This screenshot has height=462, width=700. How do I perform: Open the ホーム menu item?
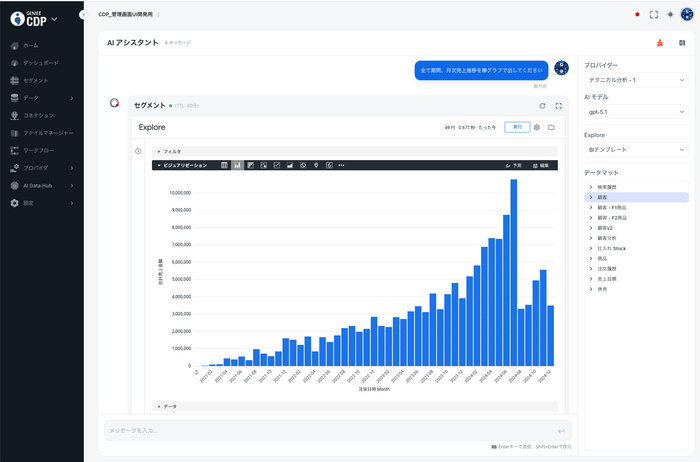coord(31,46)
